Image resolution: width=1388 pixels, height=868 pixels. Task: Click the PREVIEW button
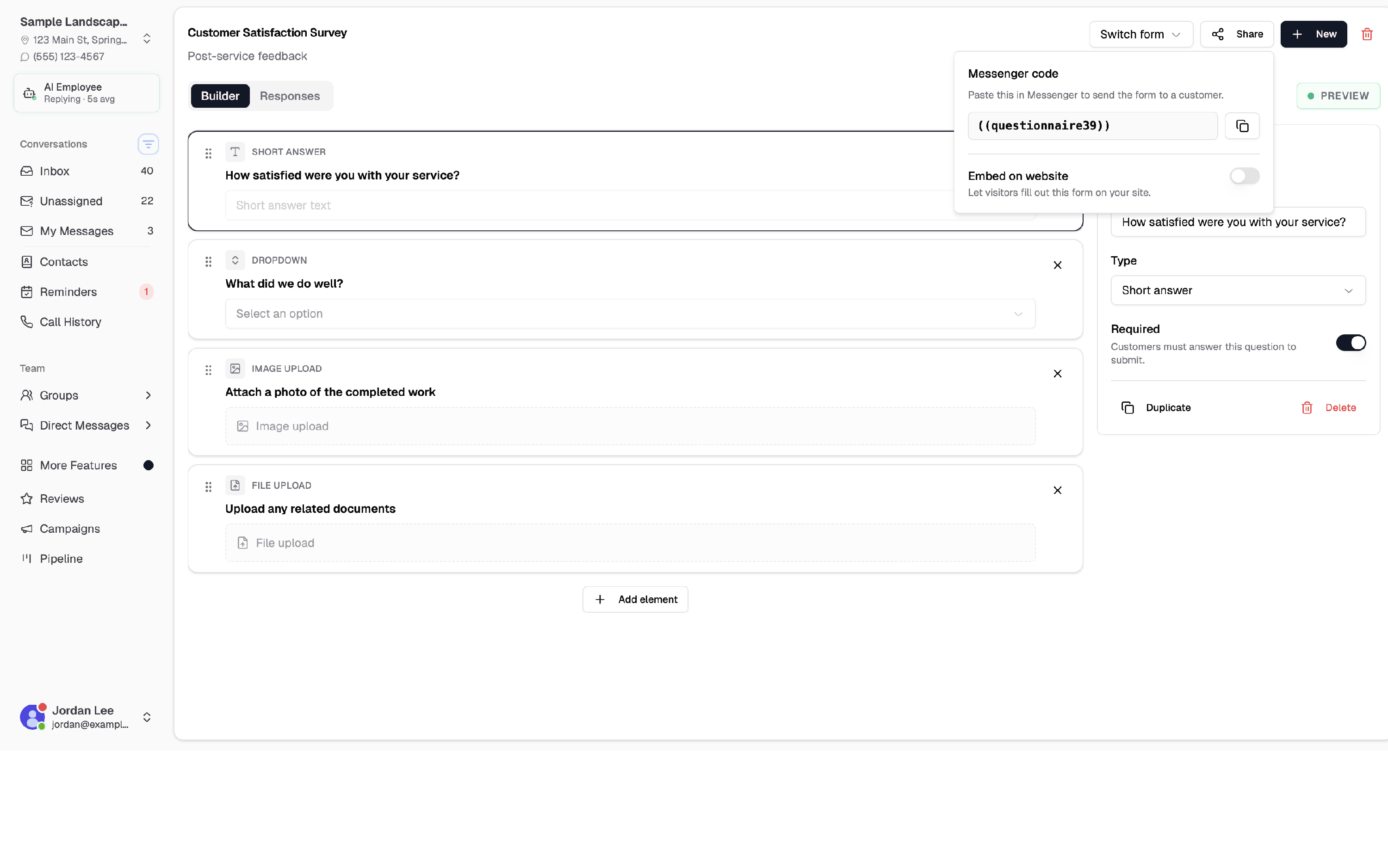[x=1338, y=96]
